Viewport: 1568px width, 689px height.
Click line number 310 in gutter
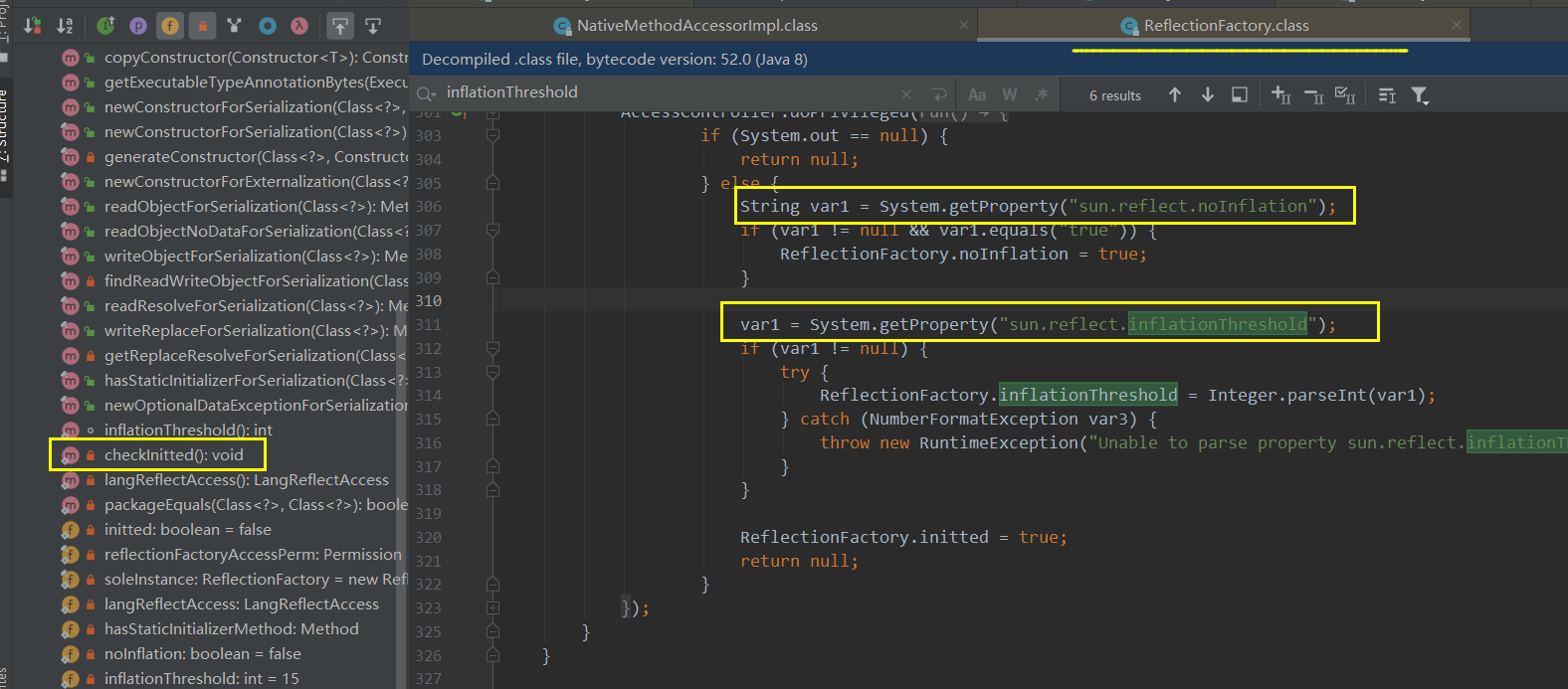pos(429,301)
